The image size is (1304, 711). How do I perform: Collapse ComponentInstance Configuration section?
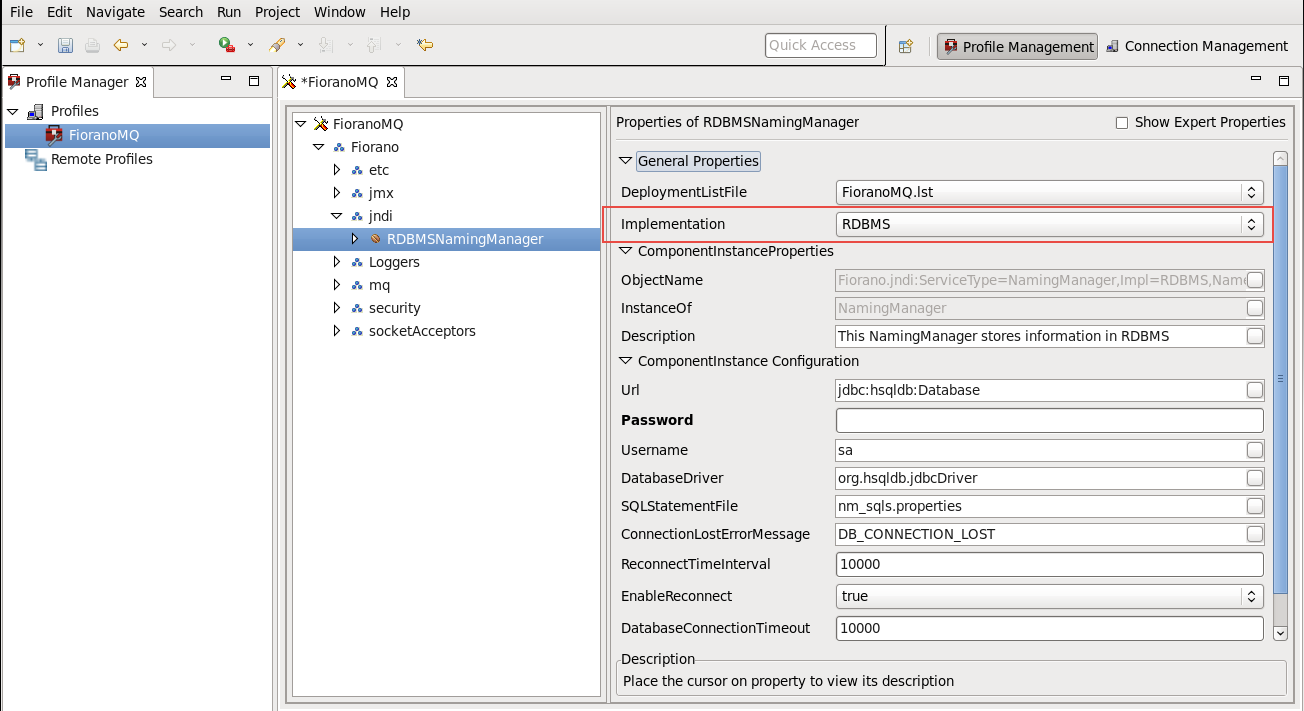[x=626, y=361]
